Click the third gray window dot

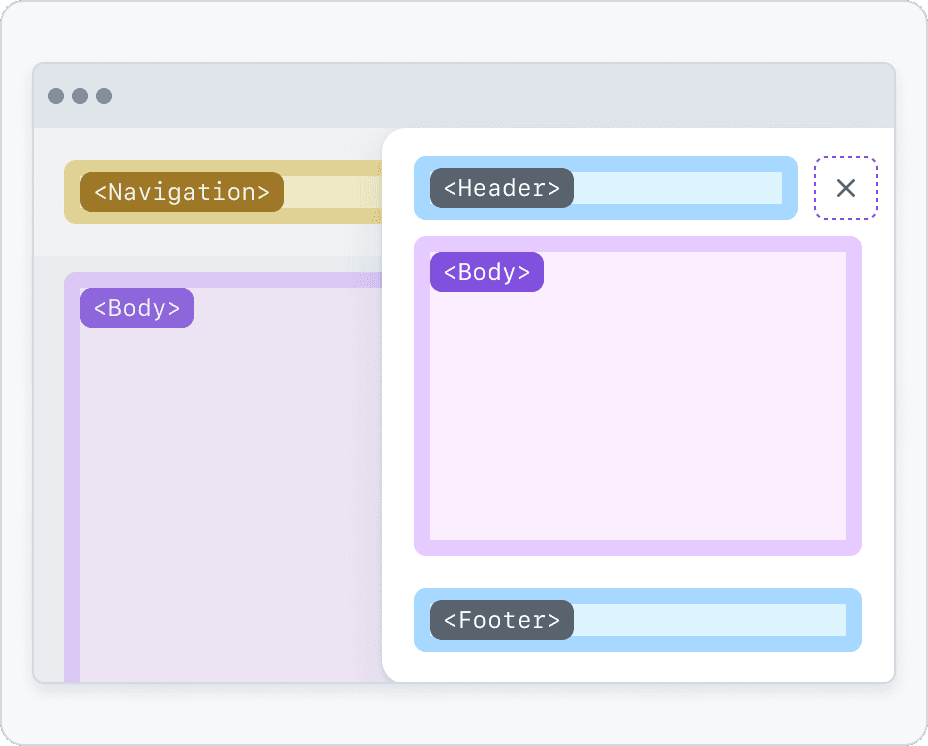[x=104, y=96]
